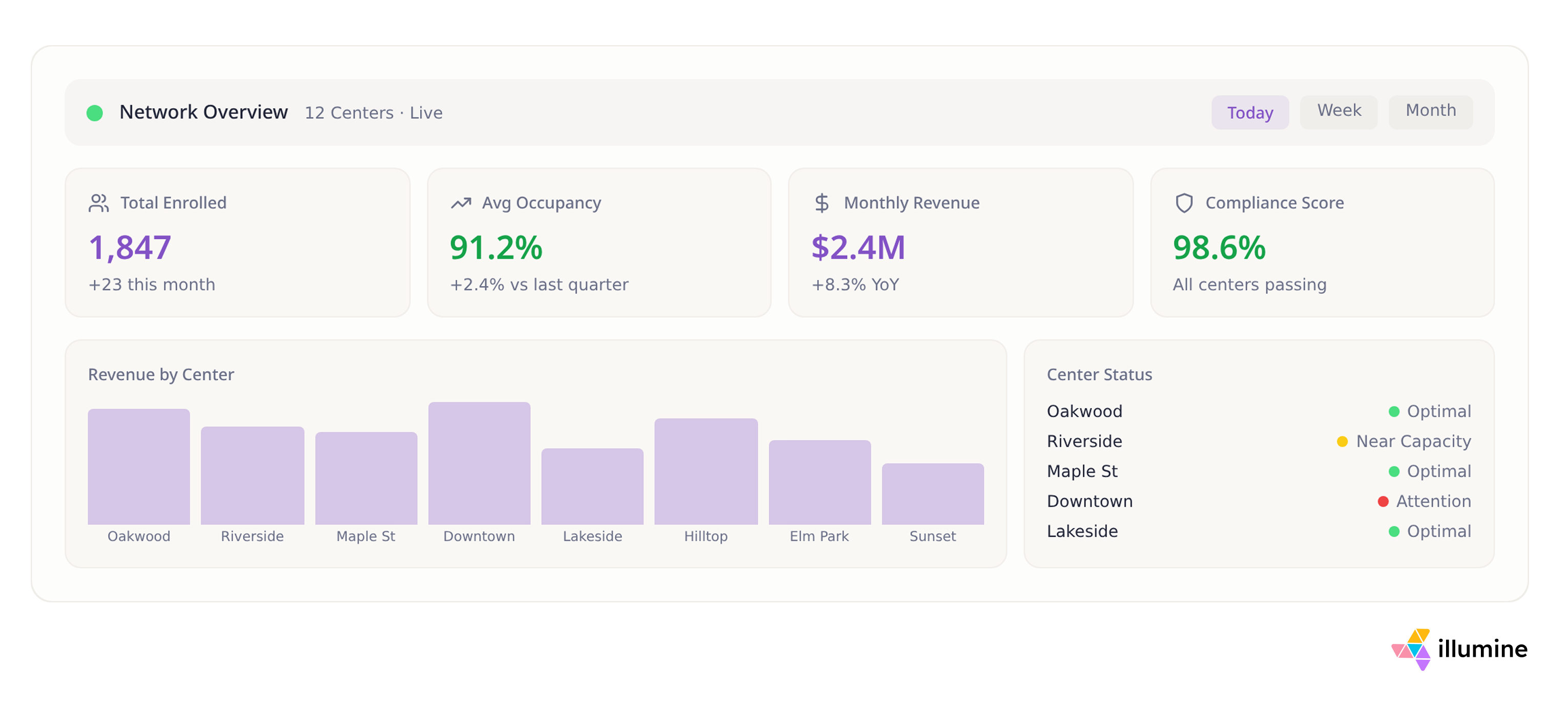The height and width of the screenshot is (709, 1568).
Task: Click Downtown's red Attention status dot
Action: (x=1383, y=501)
